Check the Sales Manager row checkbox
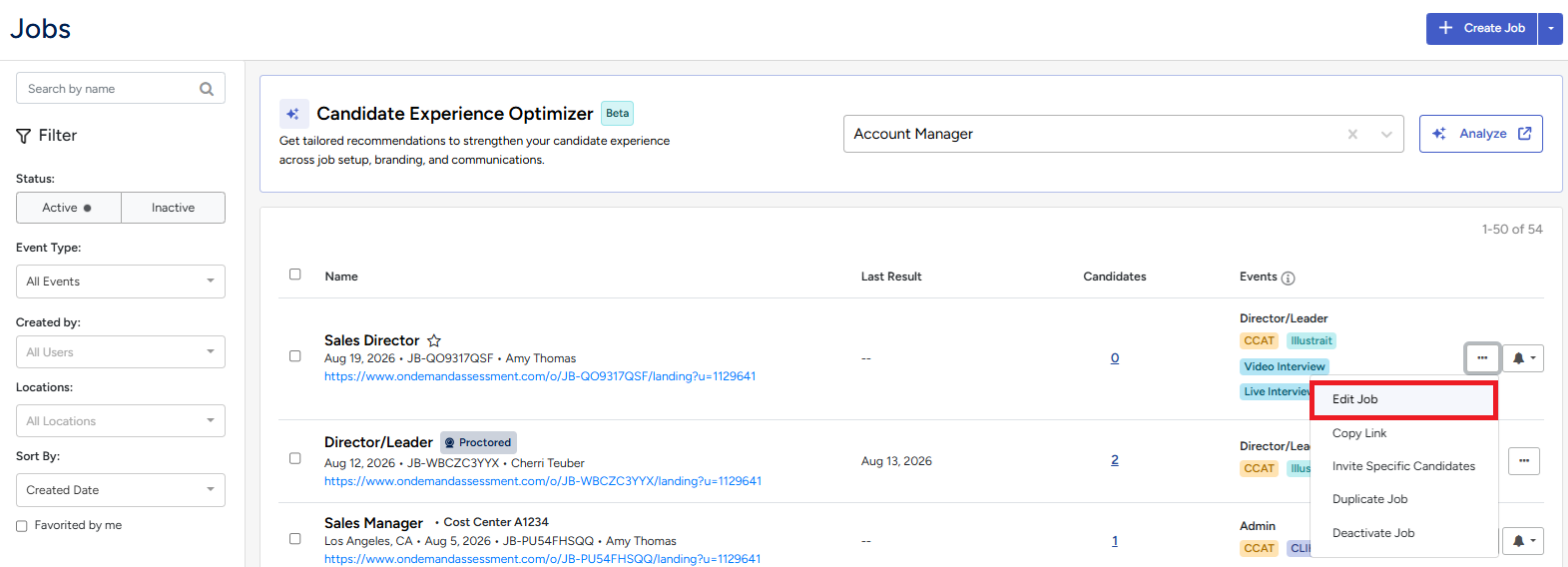The height and width of the screenshot is (567, 1568). tap(295, 539)
